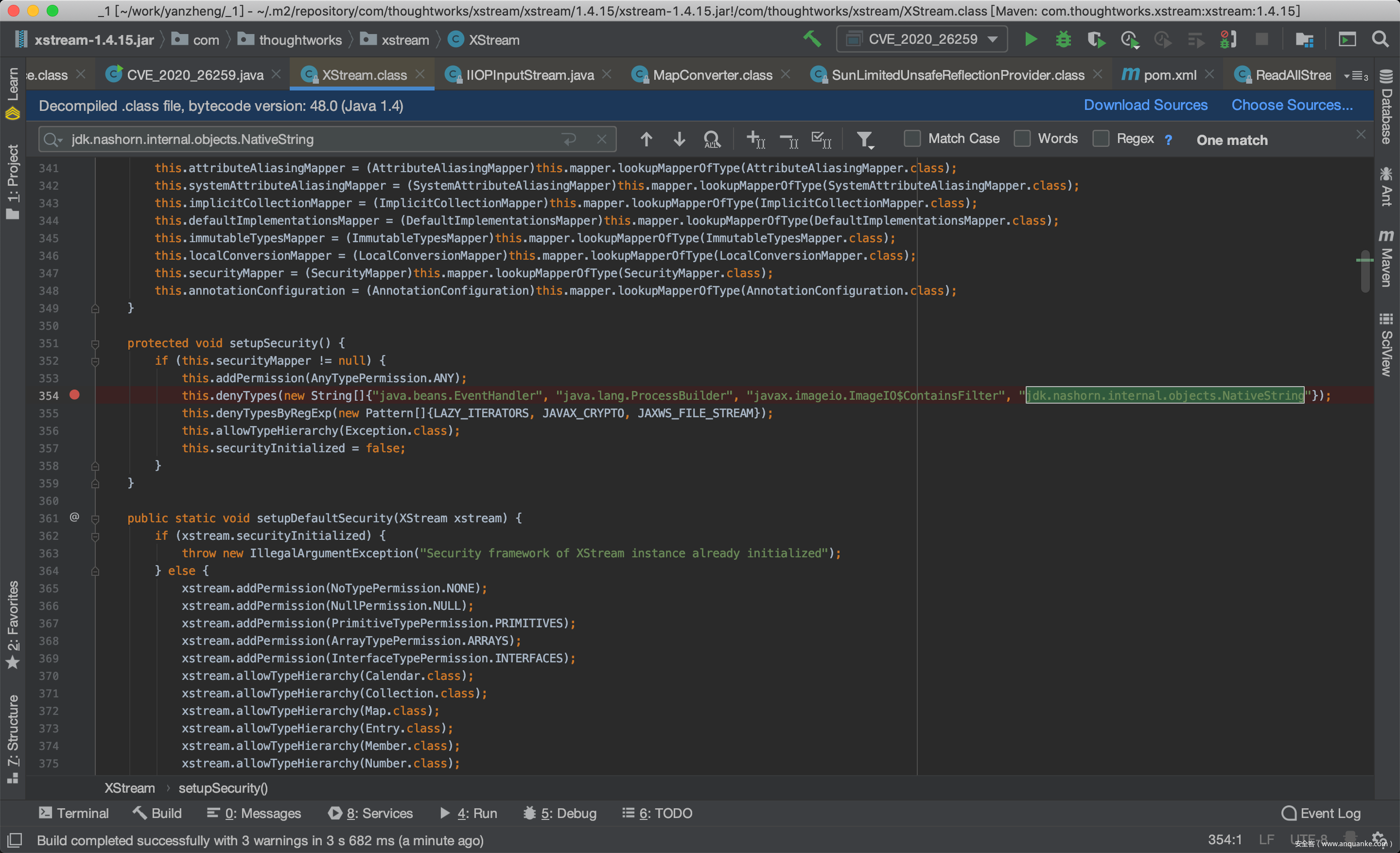The height and width of the screenshot is (853, 1400).
Task: Click Search Everywhere magnifier icon
Action: pos(1380,40)
